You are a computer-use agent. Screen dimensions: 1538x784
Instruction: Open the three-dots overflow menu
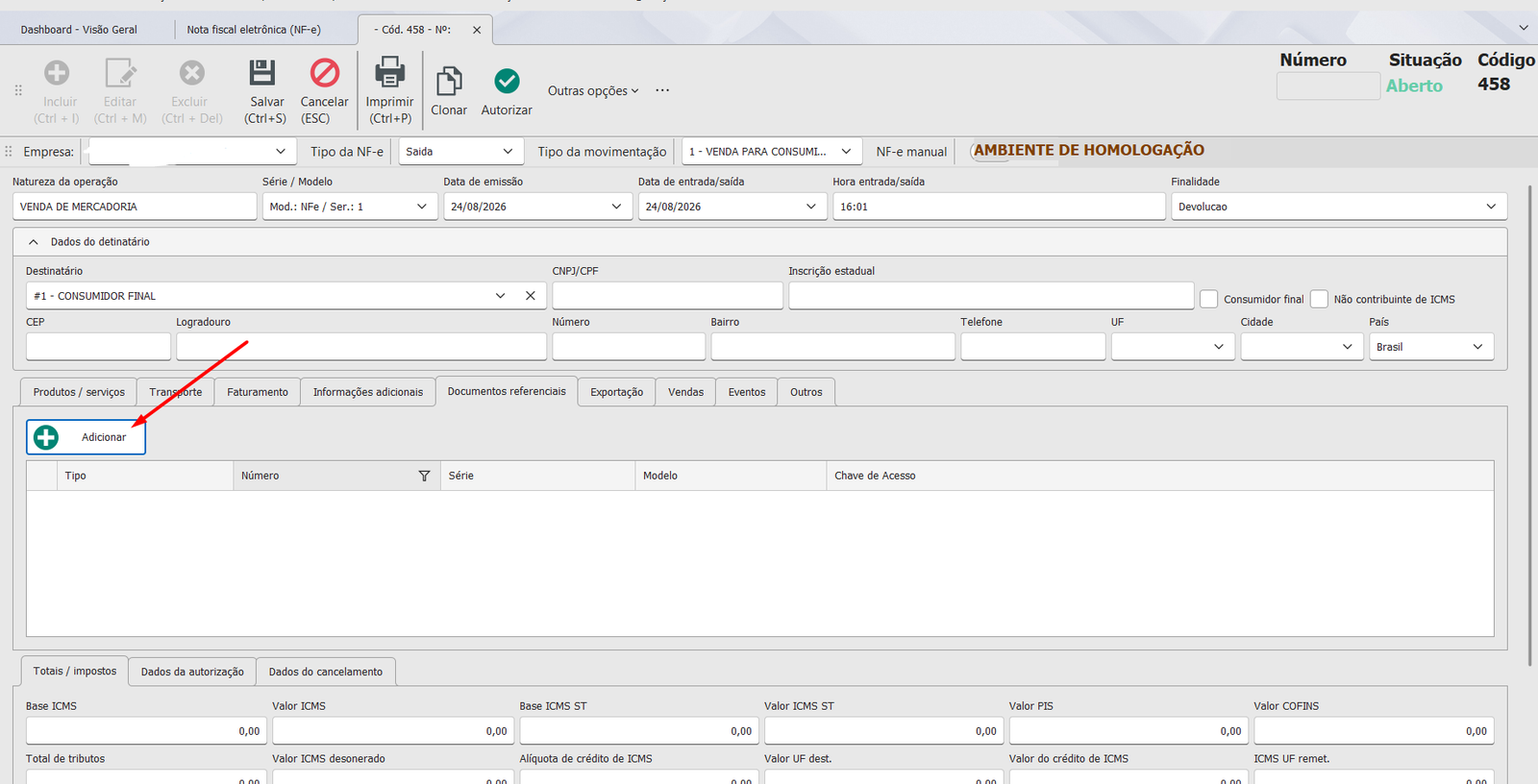point(662,90)
